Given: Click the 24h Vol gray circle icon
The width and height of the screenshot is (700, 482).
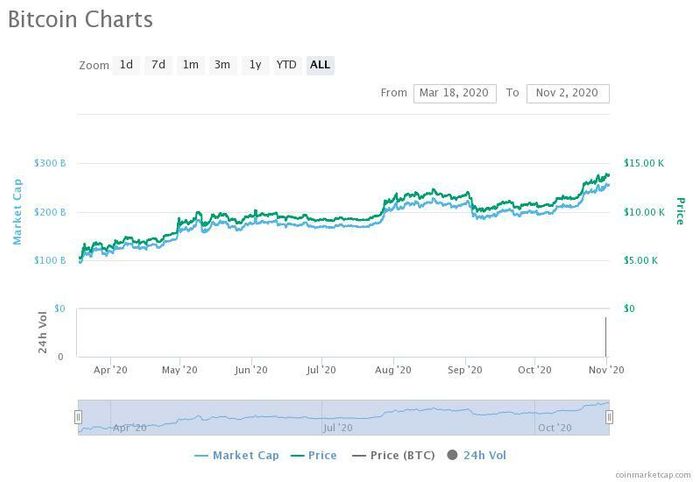Looking at the screenshot, I should click(x=452, y=455).
